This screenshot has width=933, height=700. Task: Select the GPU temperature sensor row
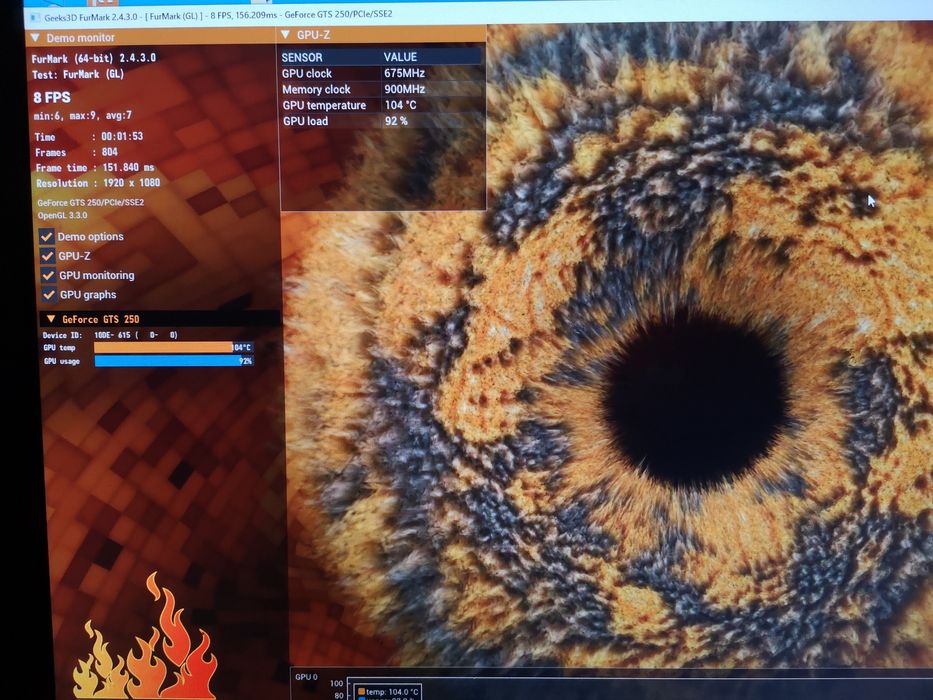click(381, 105)
